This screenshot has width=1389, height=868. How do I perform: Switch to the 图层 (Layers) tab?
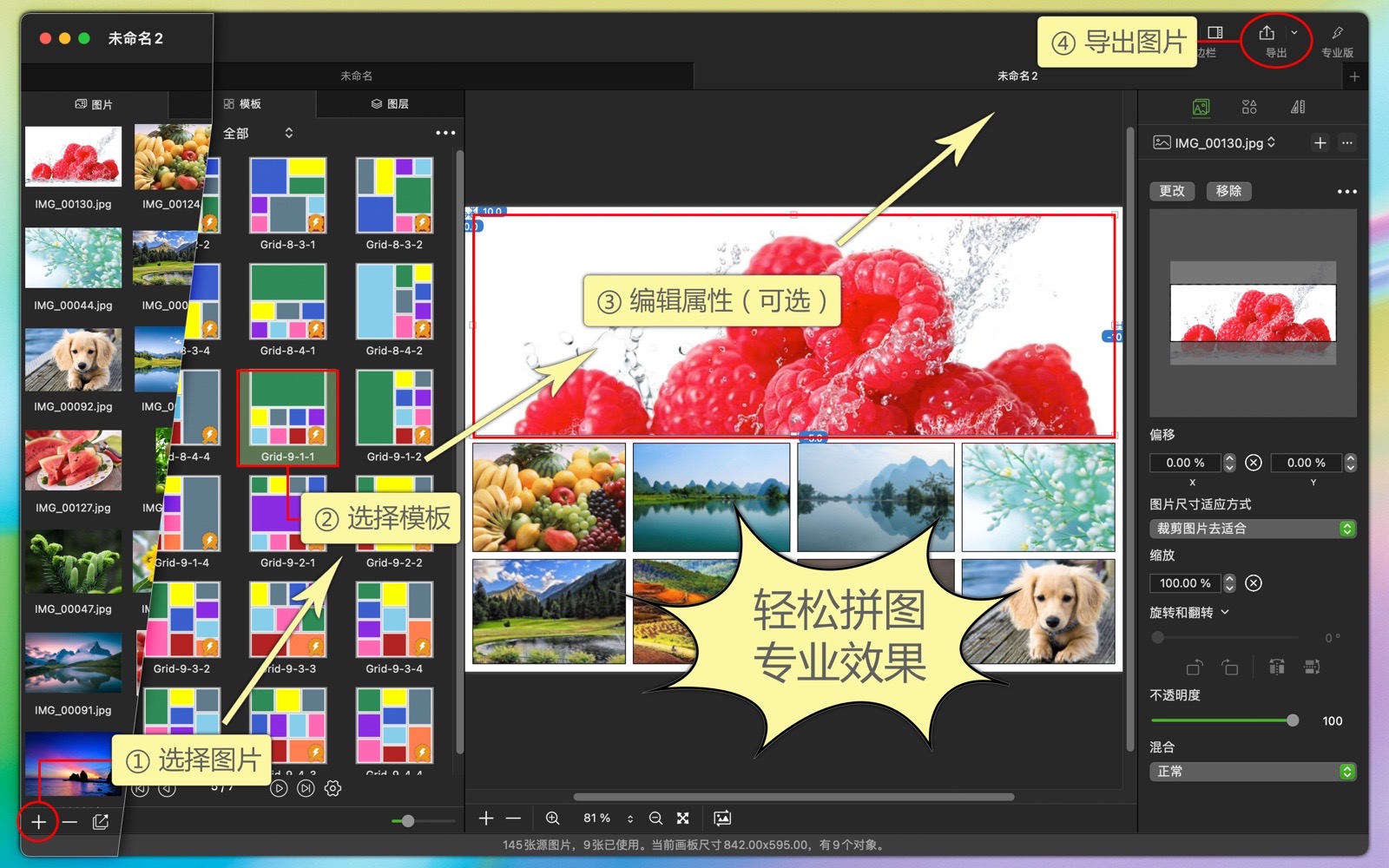(390, 104)
